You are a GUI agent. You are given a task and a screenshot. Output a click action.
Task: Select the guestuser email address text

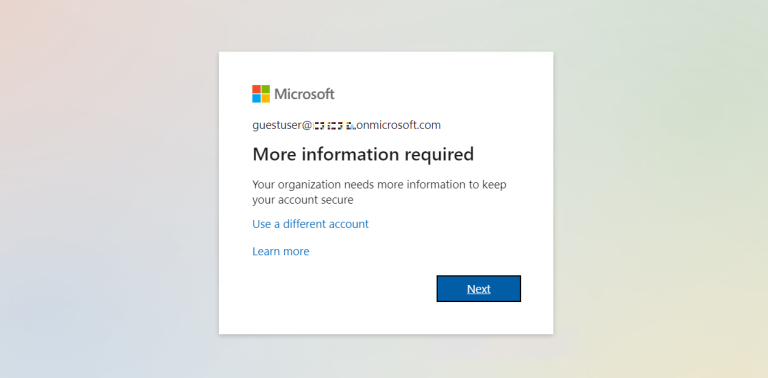click(x=346, y=125)
